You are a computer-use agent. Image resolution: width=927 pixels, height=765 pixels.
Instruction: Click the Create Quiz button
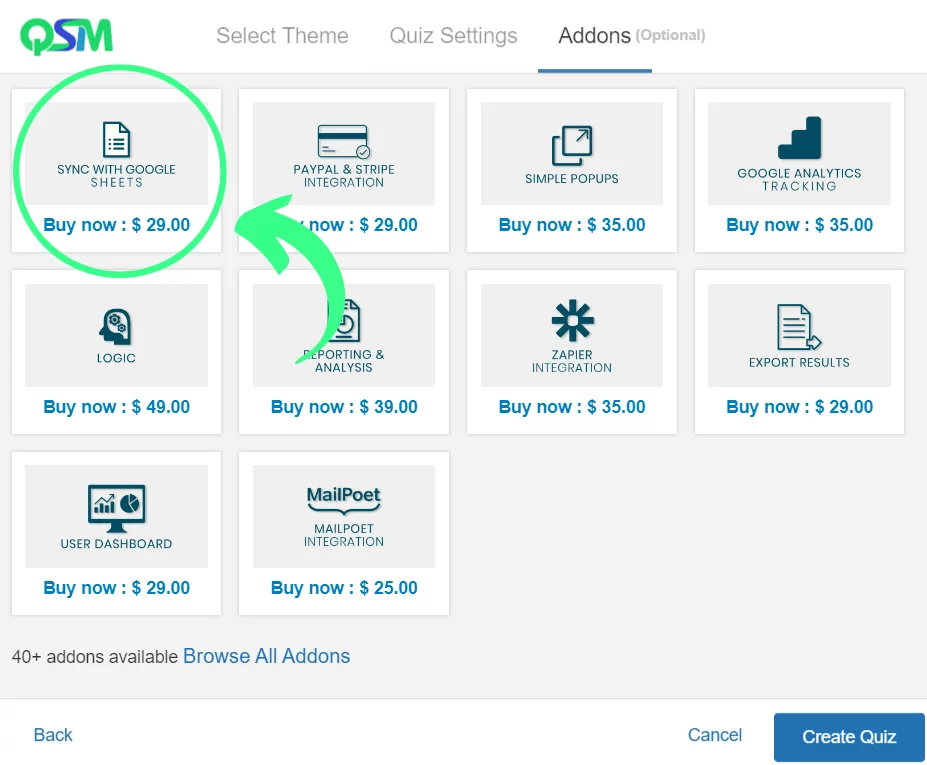pyautogui.click(x=849, y=737)
